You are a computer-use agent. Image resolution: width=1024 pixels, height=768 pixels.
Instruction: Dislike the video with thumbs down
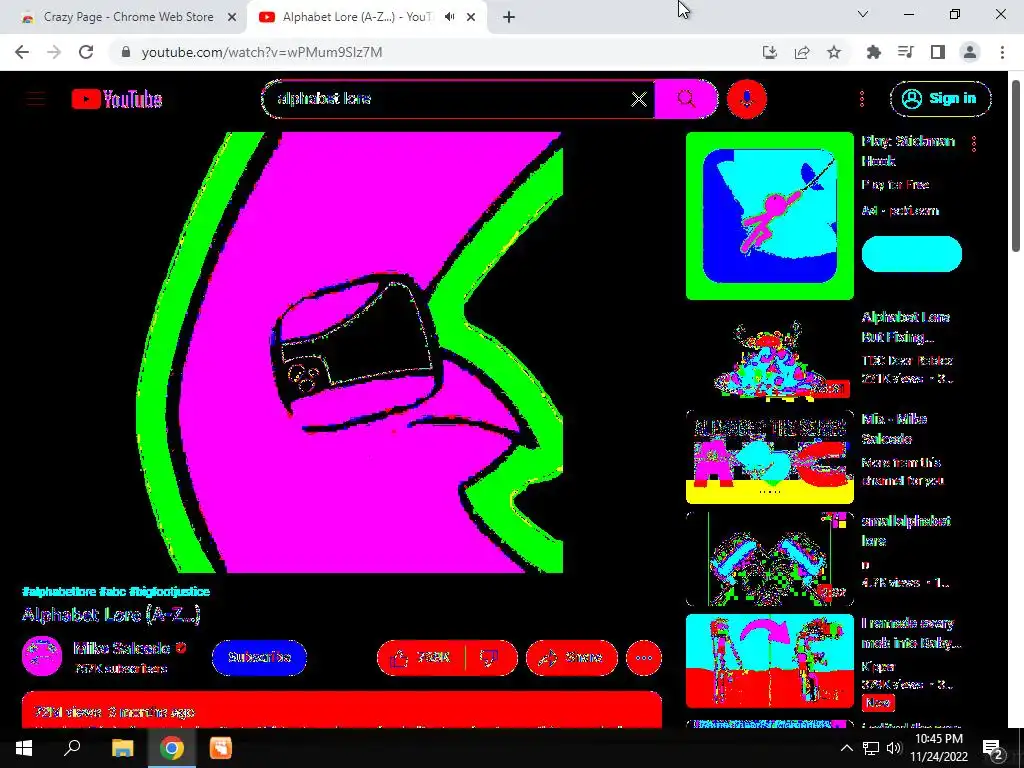pyautogui.click(x=490, y=658)
